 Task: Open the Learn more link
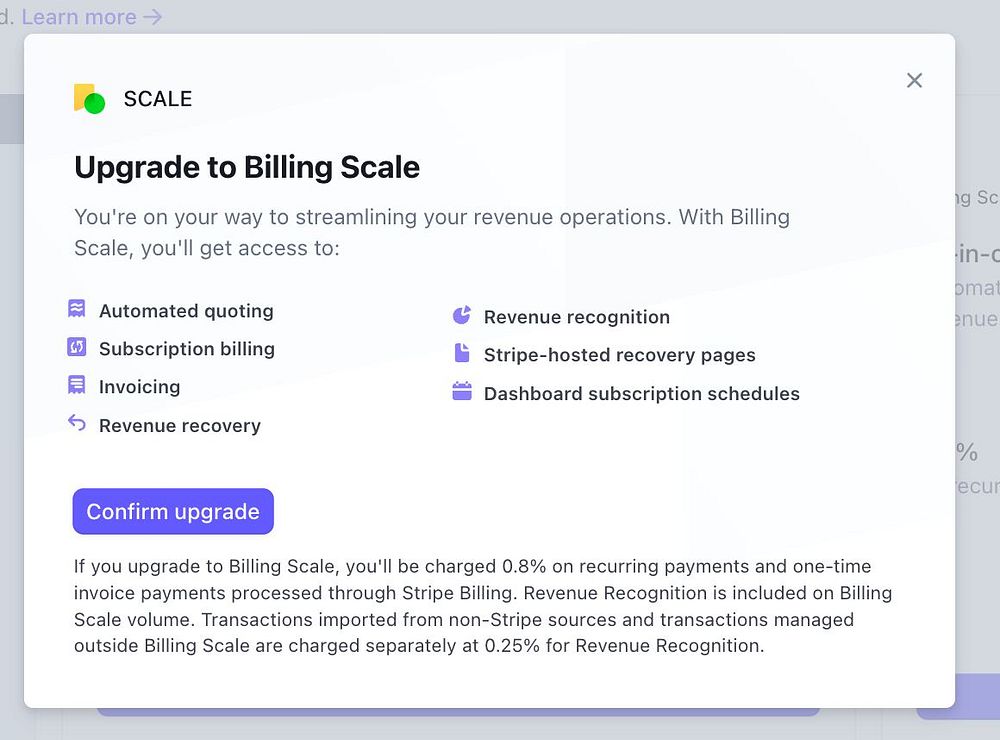[x=91, y=17]
